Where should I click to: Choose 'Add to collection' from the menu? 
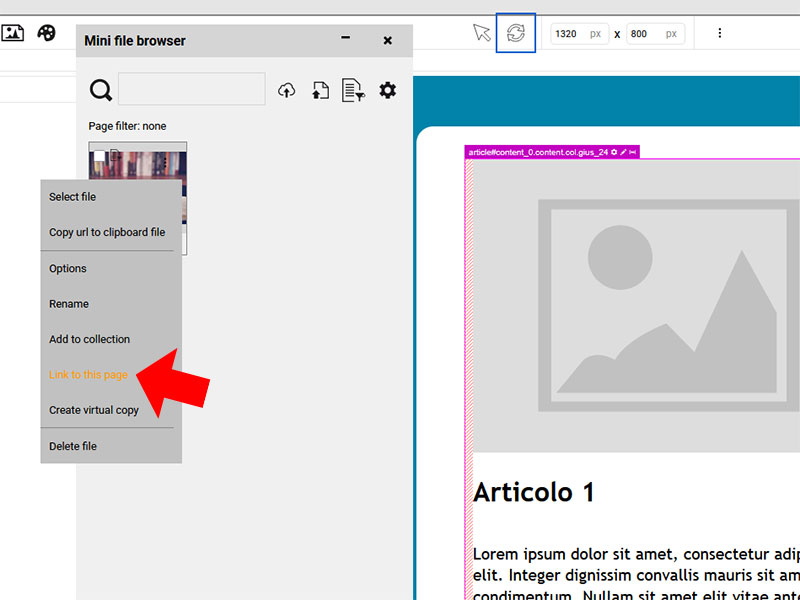pyautogui.click(x=89, y=339)
